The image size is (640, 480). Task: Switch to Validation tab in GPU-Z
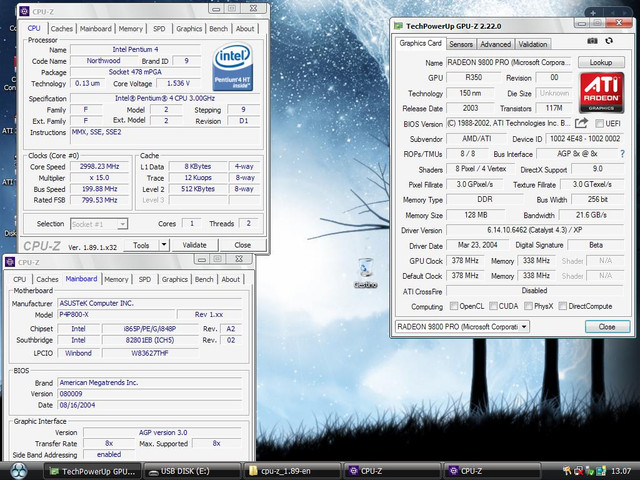(x=533, y=44)
